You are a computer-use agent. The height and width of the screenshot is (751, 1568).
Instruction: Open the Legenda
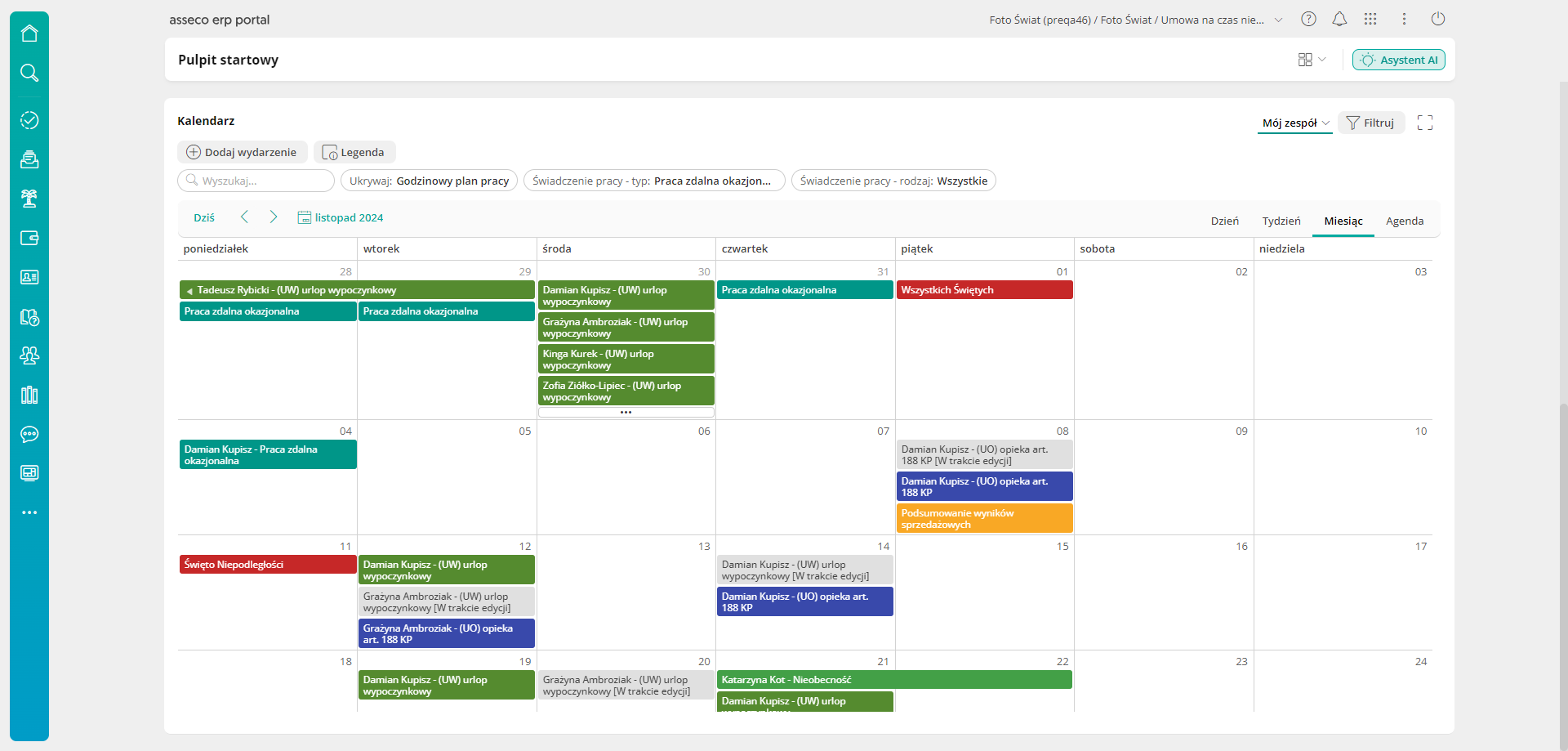pyautogui.click(x=354, y=152)
